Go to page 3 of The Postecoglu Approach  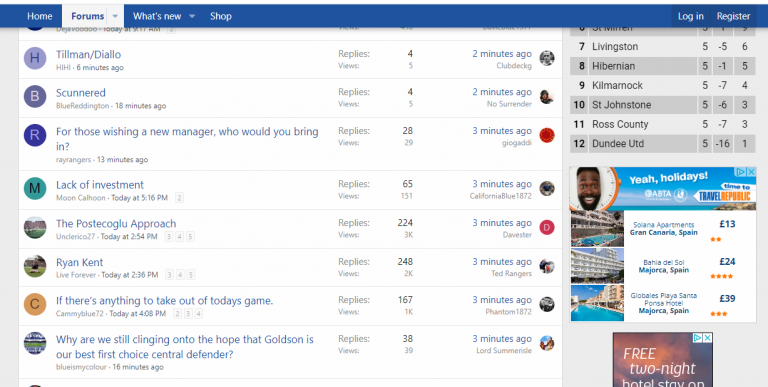168,237
